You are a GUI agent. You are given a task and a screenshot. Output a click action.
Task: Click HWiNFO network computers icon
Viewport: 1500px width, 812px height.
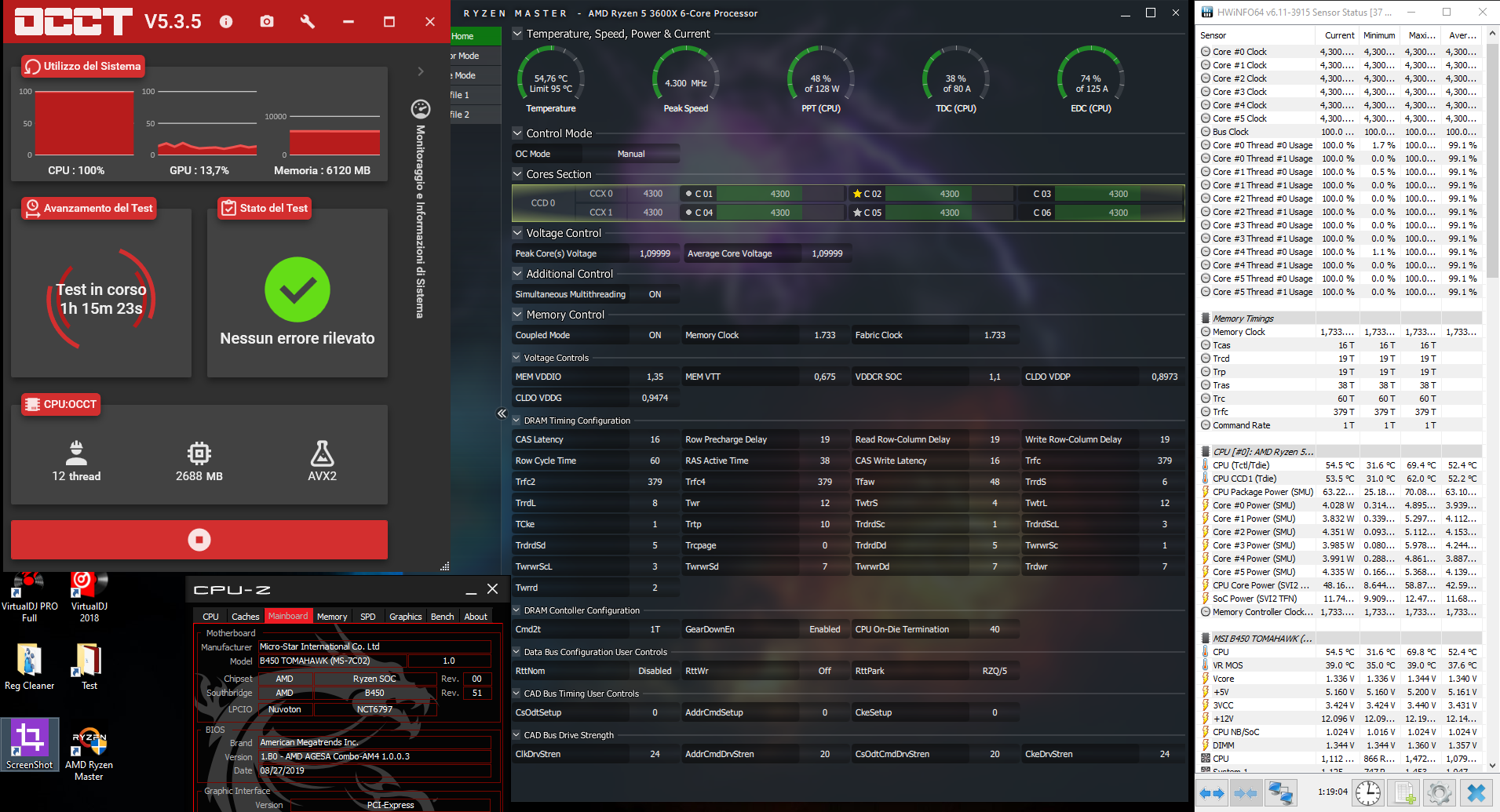pyautogui.click(x=1281, y=793)
